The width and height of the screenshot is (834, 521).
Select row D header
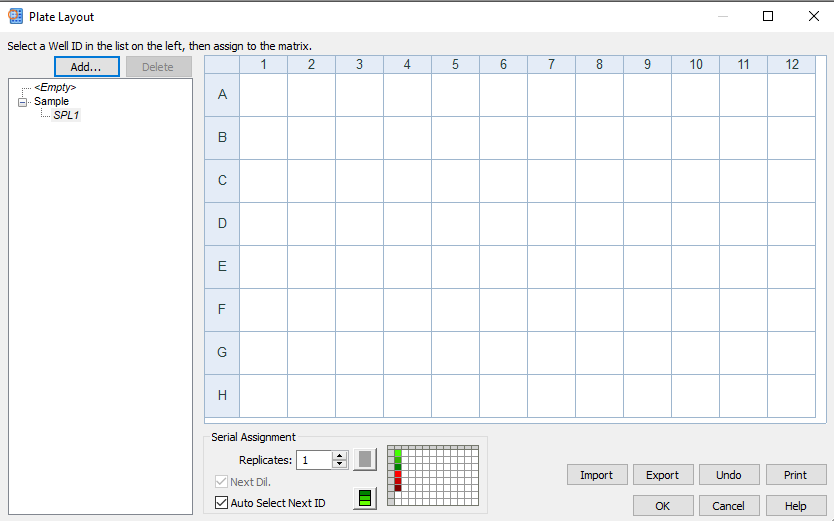click(x=222, y=224)
